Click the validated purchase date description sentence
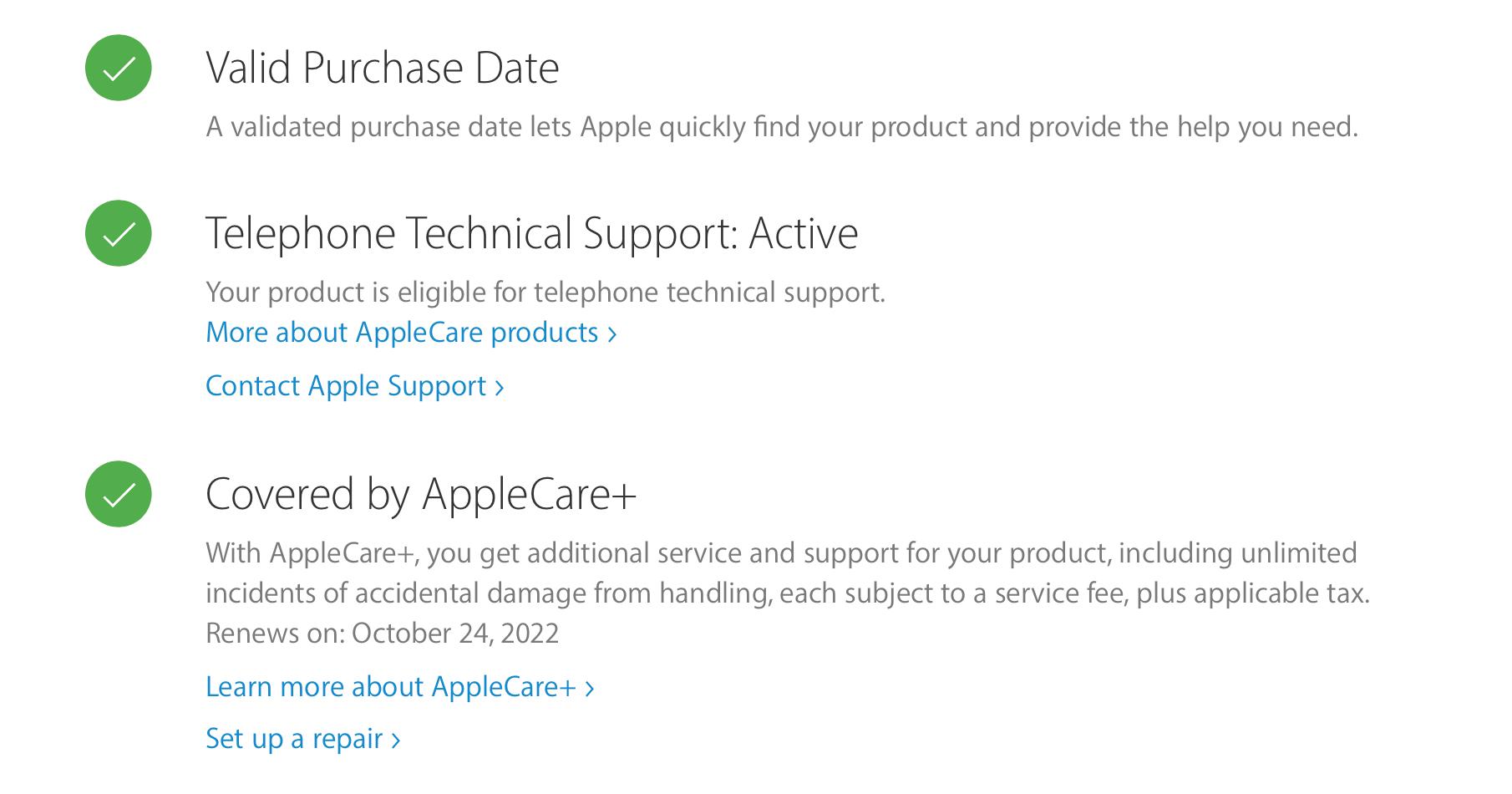 [x=782, y=127]
